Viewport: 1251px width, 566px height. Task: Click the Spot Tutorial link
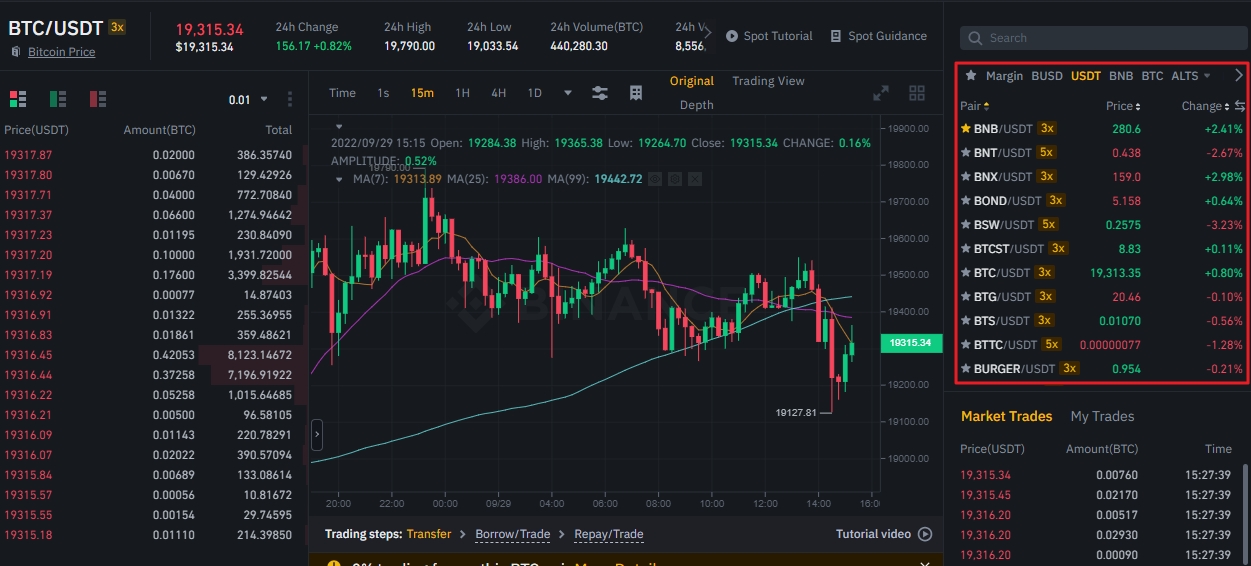click(769, 36)
